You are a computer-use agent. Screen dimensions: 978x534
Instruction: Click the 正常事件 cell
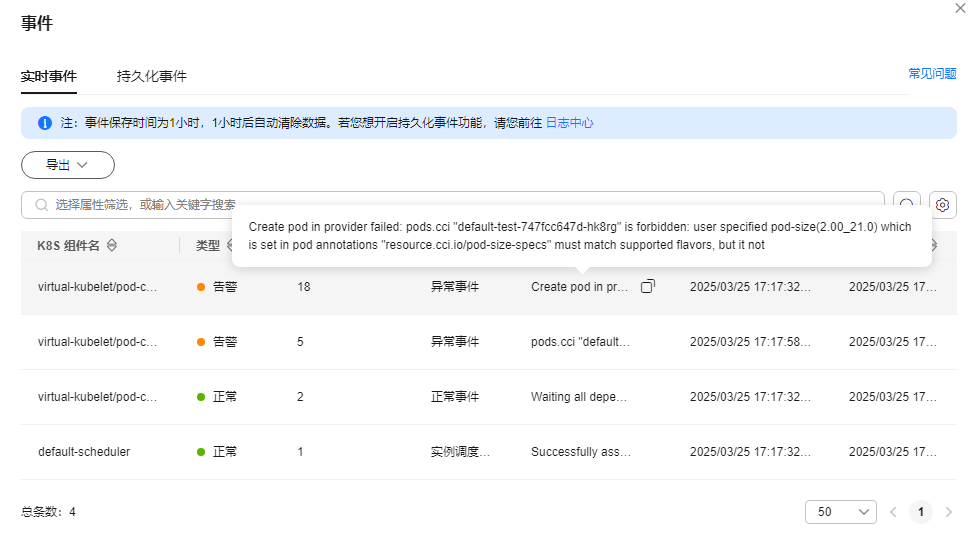455,397
